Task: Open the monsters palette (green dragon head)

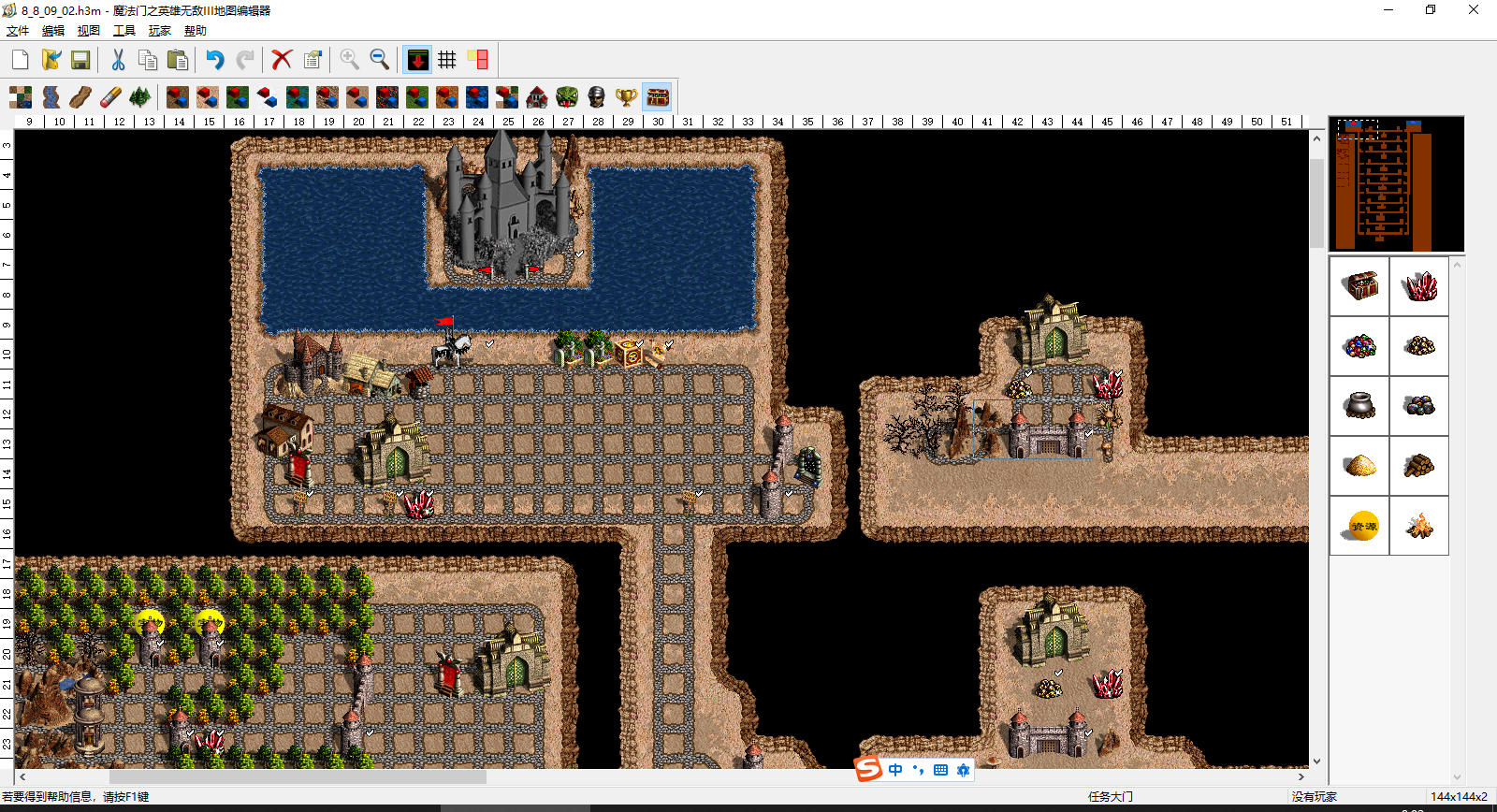Action: tap(567, 96)
